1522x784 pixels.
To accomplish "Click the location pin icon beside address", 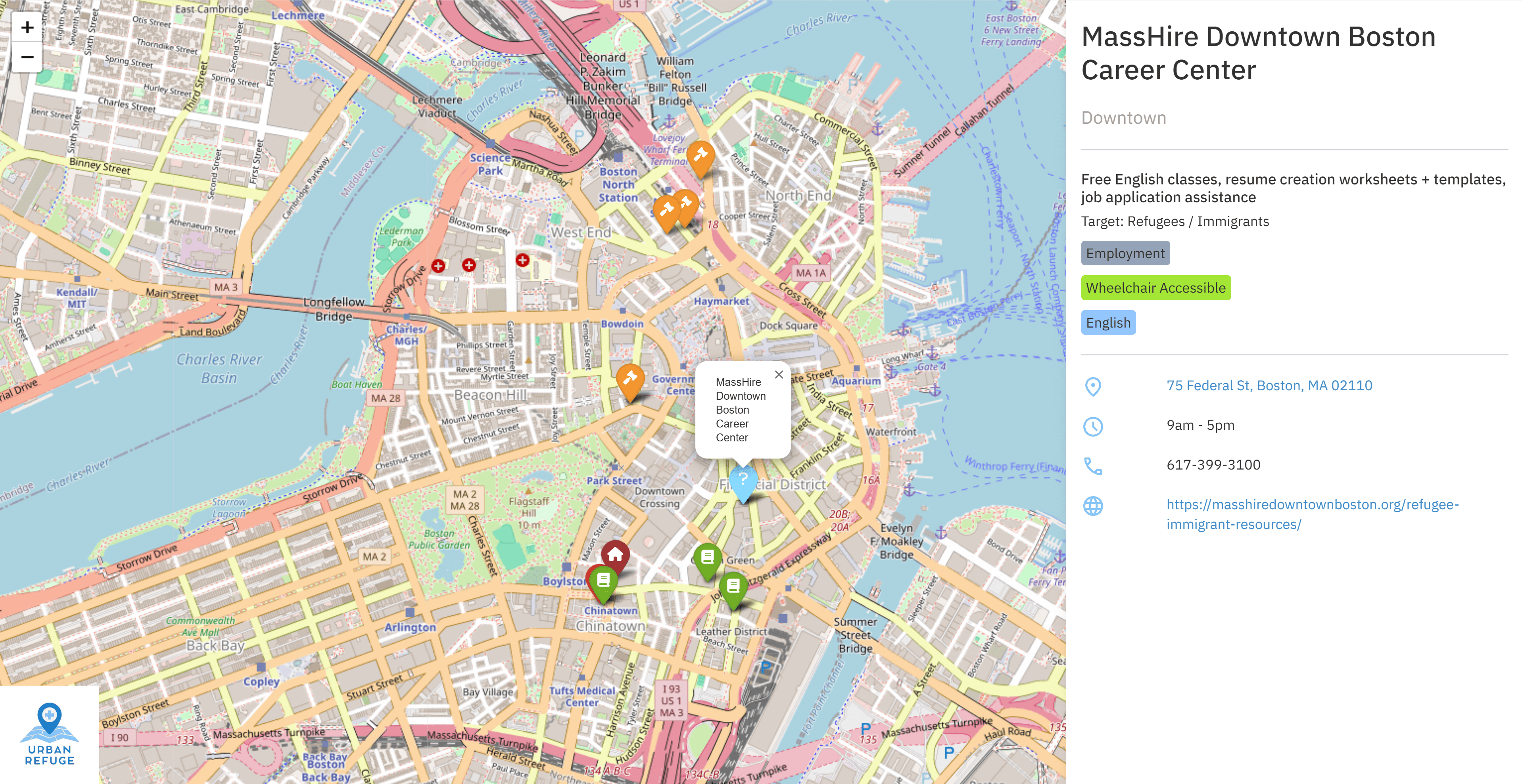I will (1092, 386).
